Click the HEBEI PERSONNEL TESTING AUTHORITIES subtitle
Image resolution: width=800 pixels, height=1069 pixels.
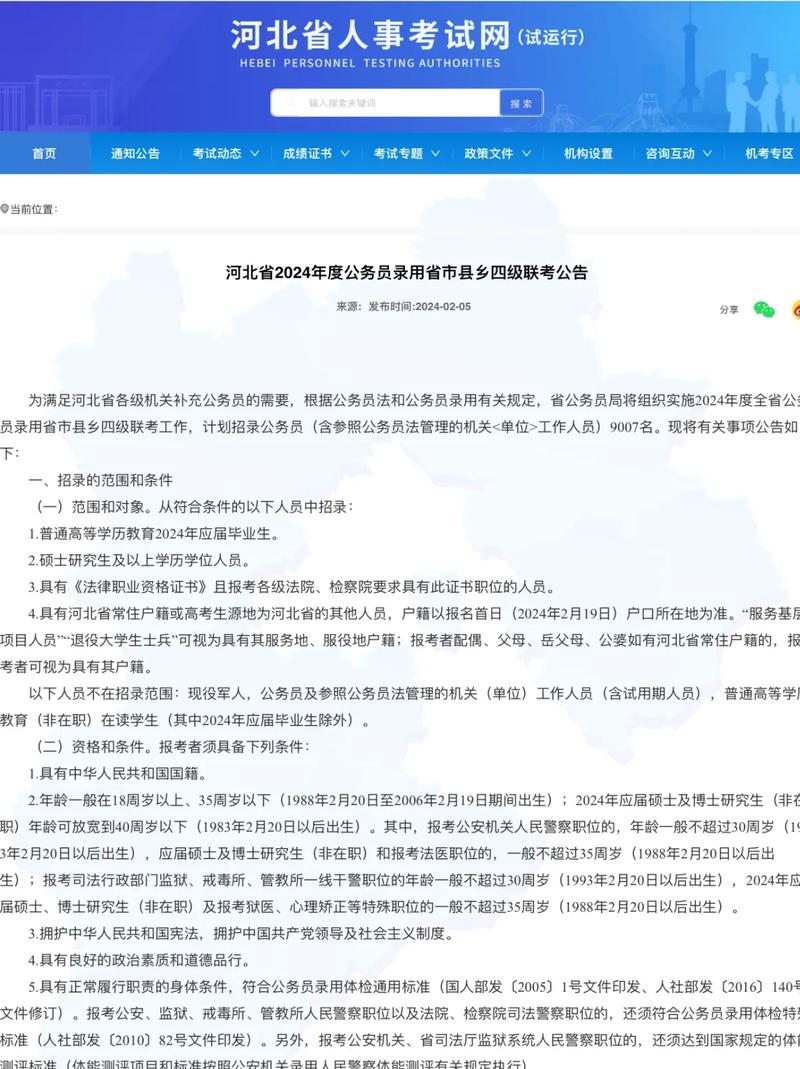click(370, 63)
